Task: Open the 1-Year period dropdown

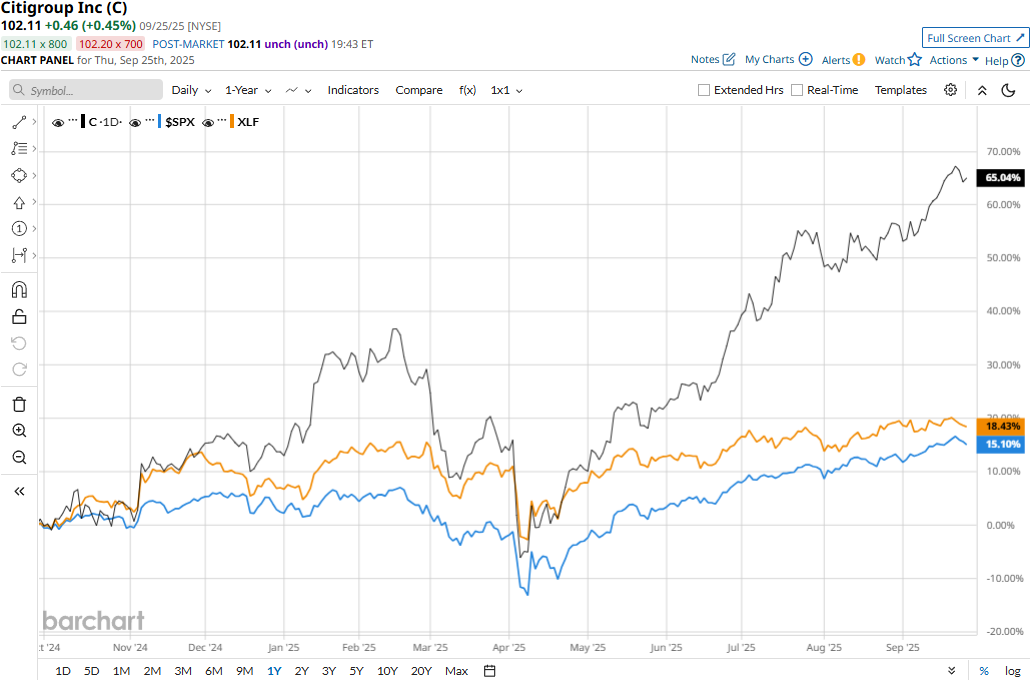Action: tap(248, 90)
